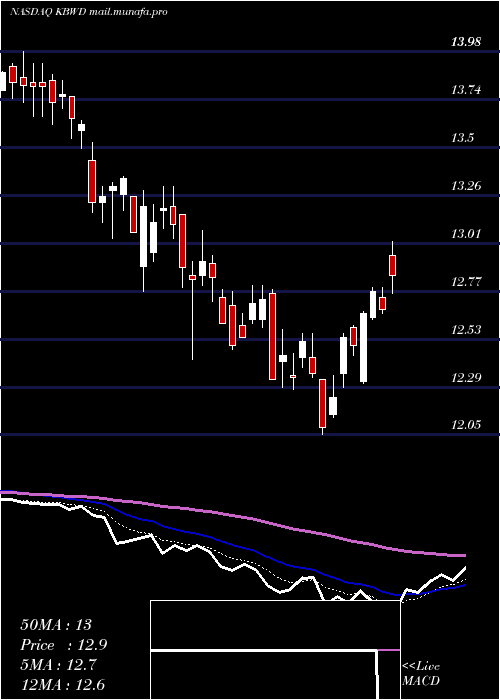Select the 13.74 price axis label

pyautogui.click(x=466, y=90)
